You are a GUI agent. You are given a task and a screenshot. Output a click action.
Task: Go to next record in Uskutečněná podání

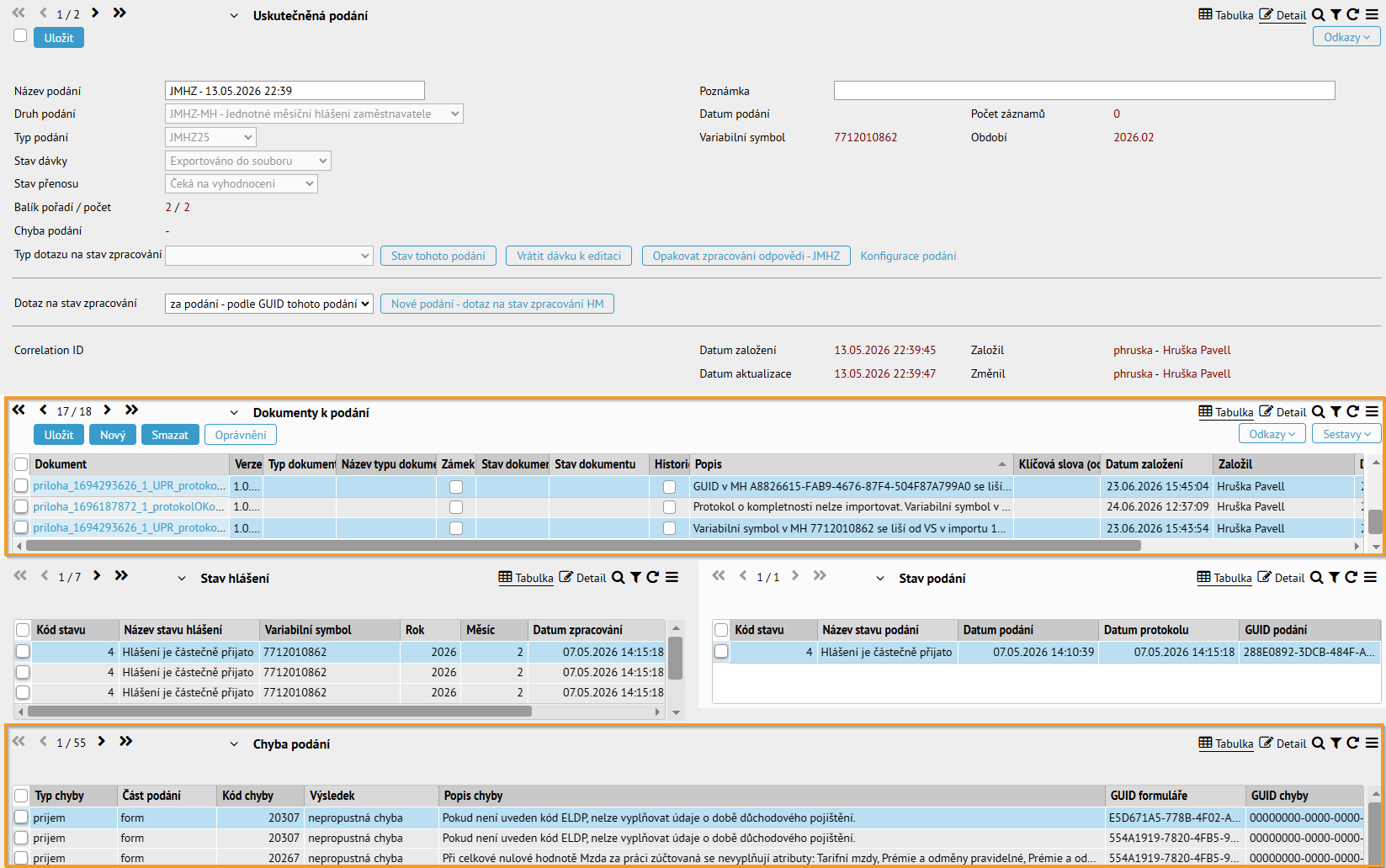click(x=95, y=13)
